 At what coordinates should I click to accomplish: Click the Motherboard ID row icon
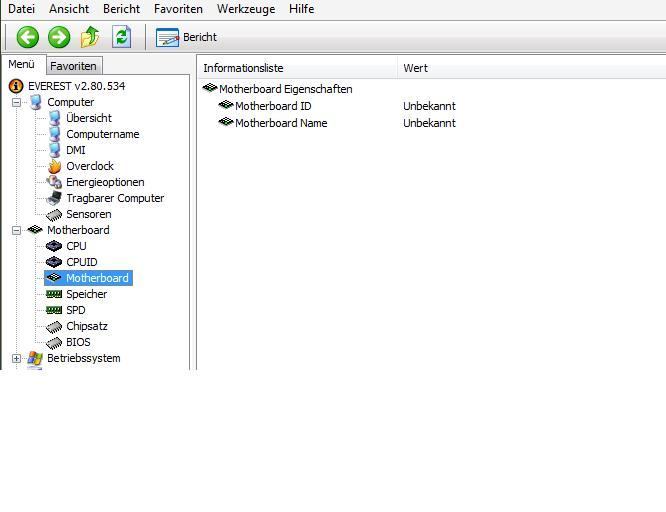pyautogui.click(x=226, y=105)
